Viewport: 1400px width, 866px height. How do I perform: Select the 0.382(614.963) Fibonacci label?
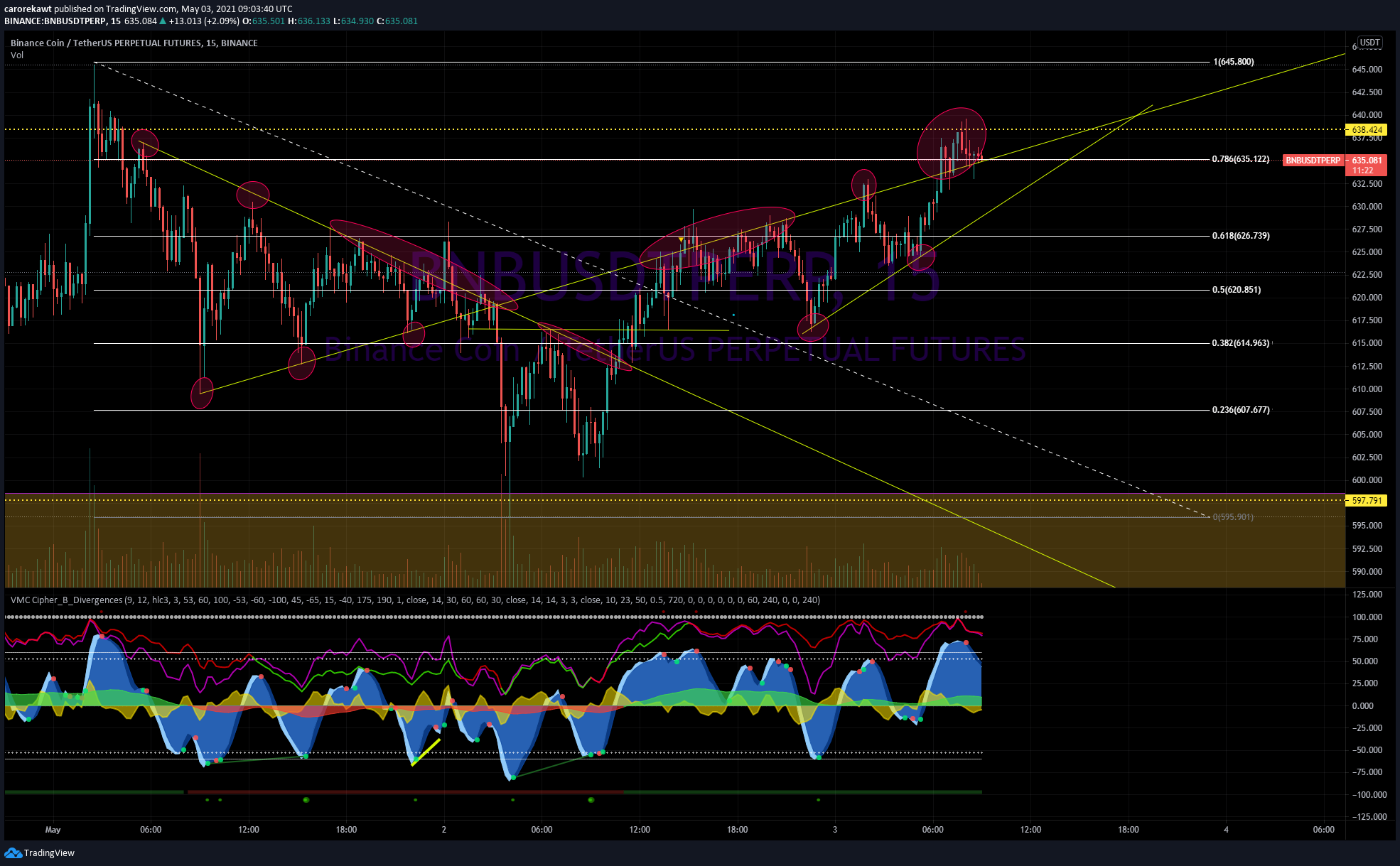1241,343
